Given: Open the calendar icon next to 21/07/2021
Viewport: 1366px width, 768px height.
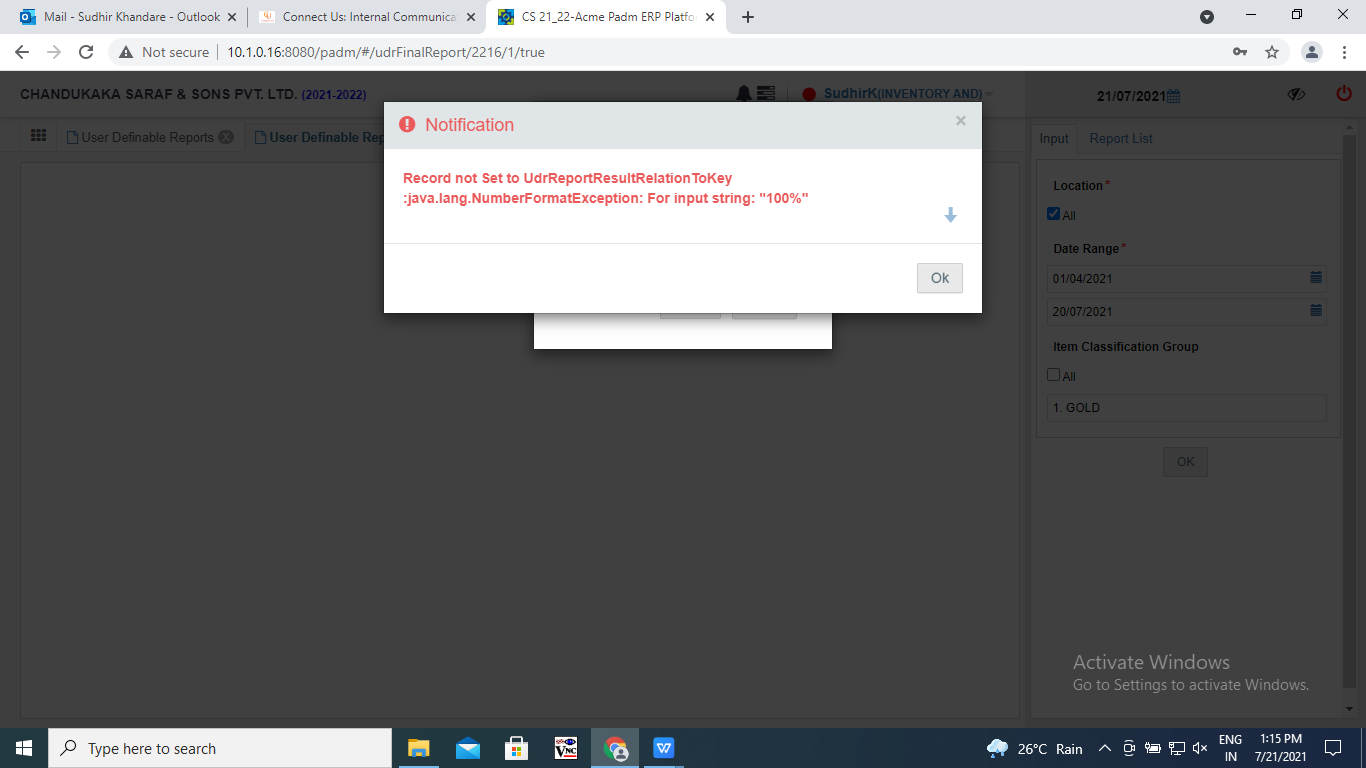Looking at the screenshot, I should (1174, 96).
